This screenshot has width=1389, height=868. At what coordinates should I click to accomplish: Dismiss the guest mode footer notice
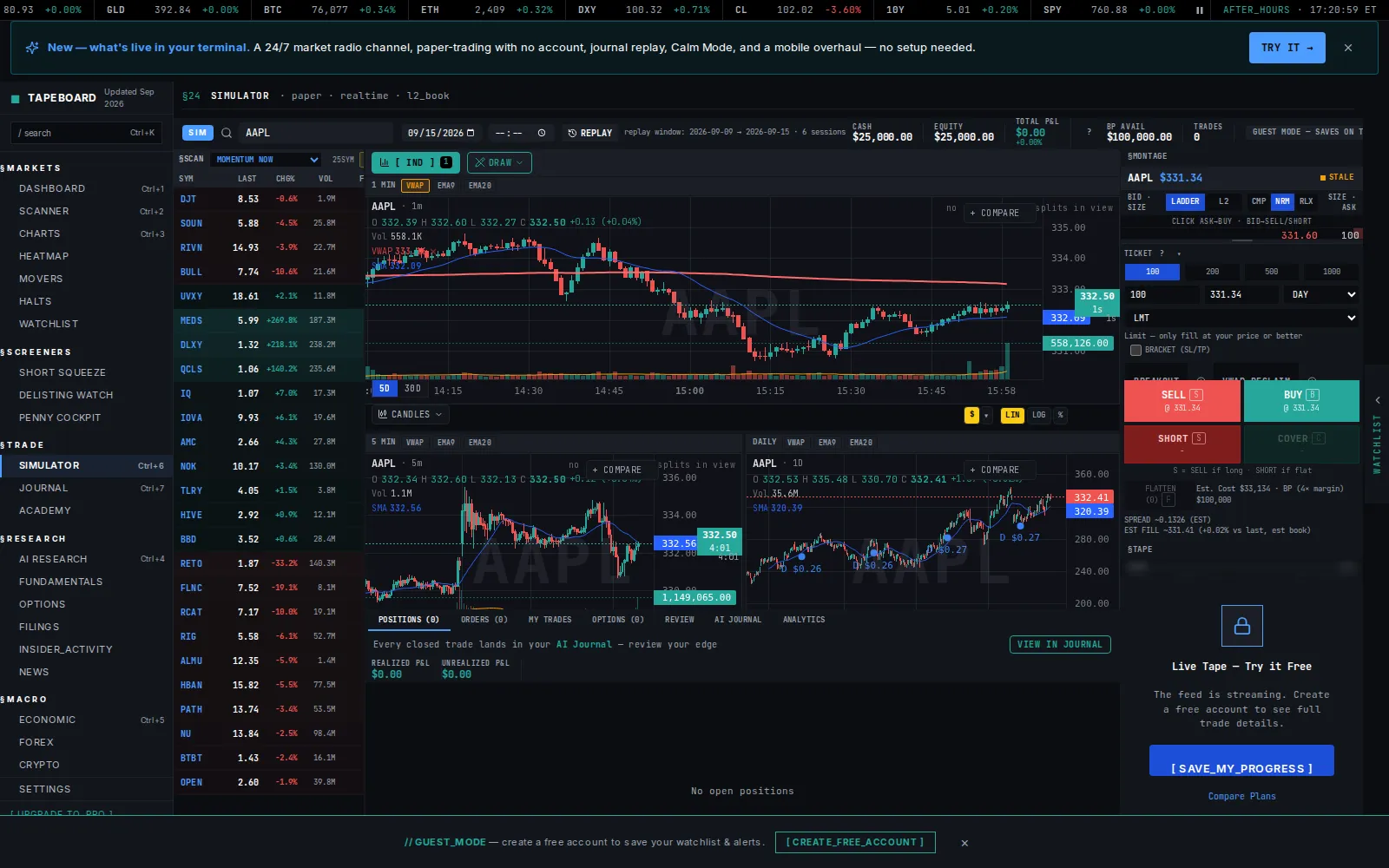click(x=964, y=843)
